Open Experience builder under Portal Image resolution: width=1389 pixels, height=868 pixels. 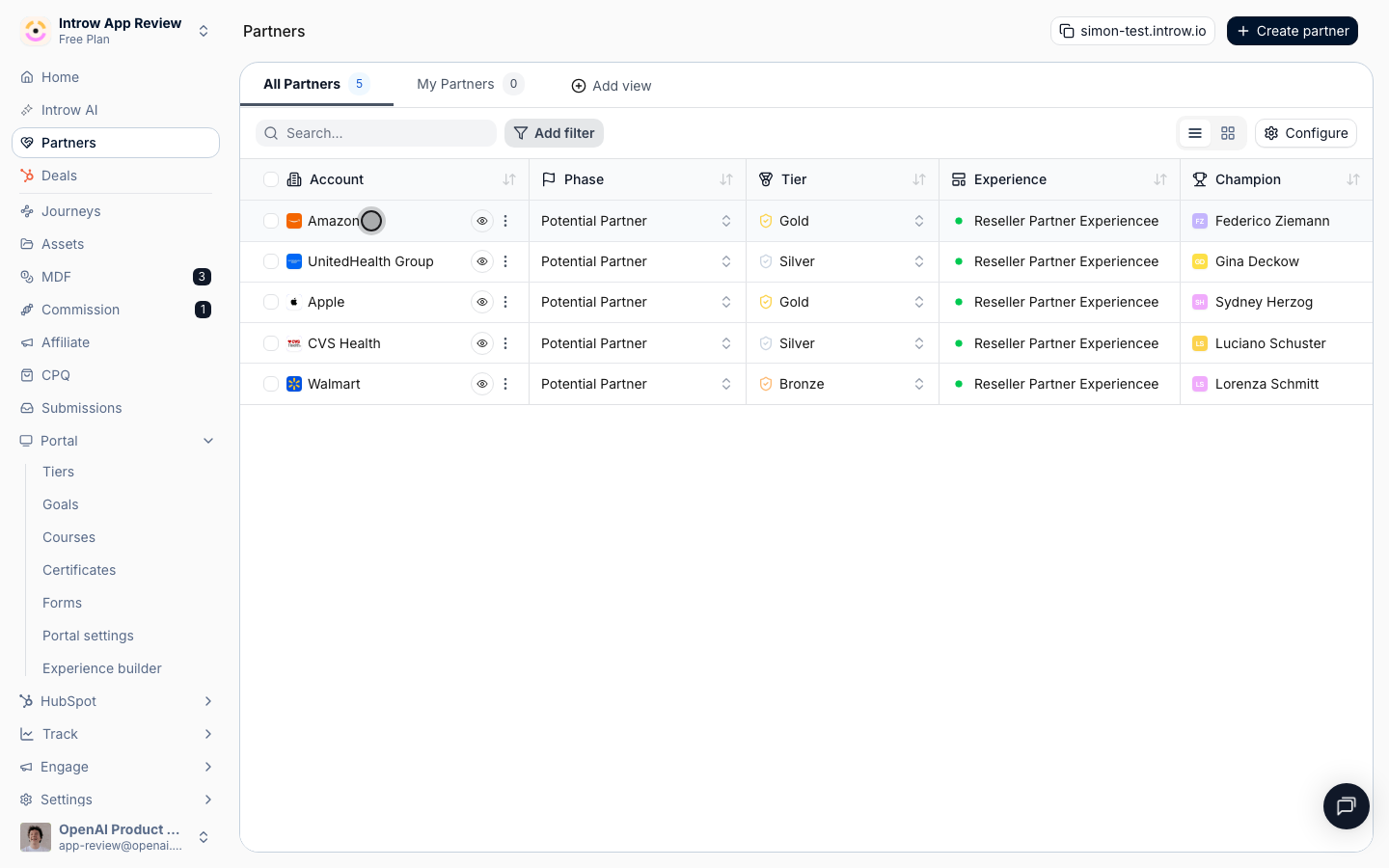point(102,668)
